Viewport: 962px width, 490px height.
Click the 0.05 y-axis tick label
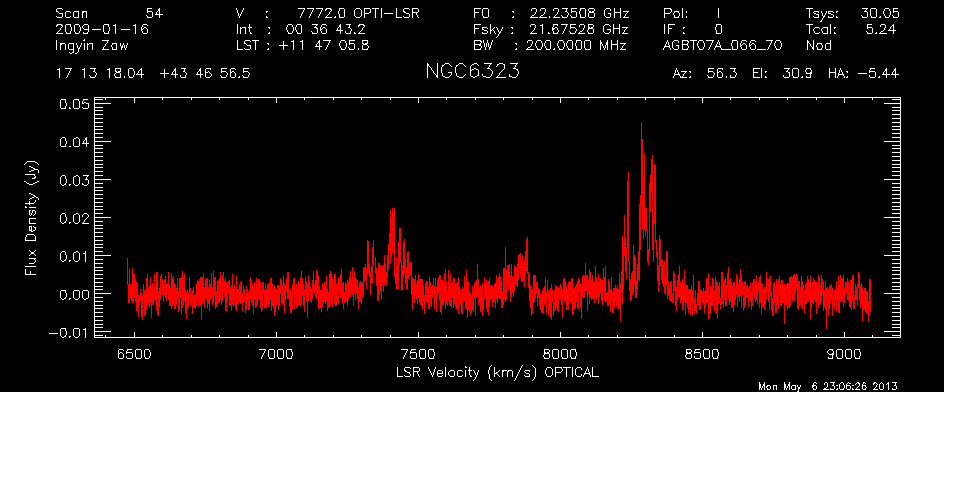click(x=74, y=104)
